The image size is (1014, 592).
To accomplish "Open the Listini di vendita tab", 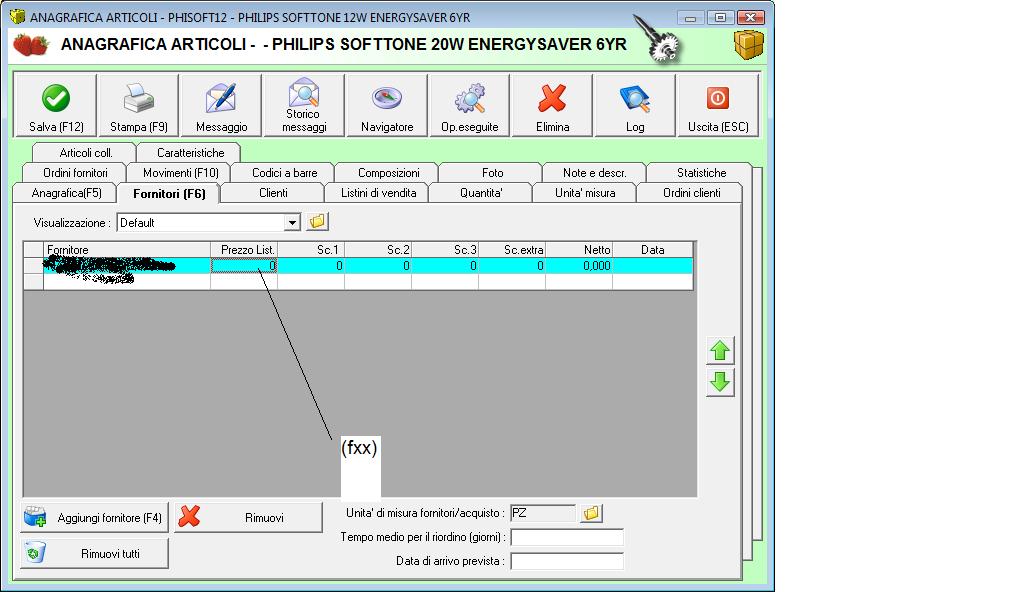I will click(x=378, y=193).
